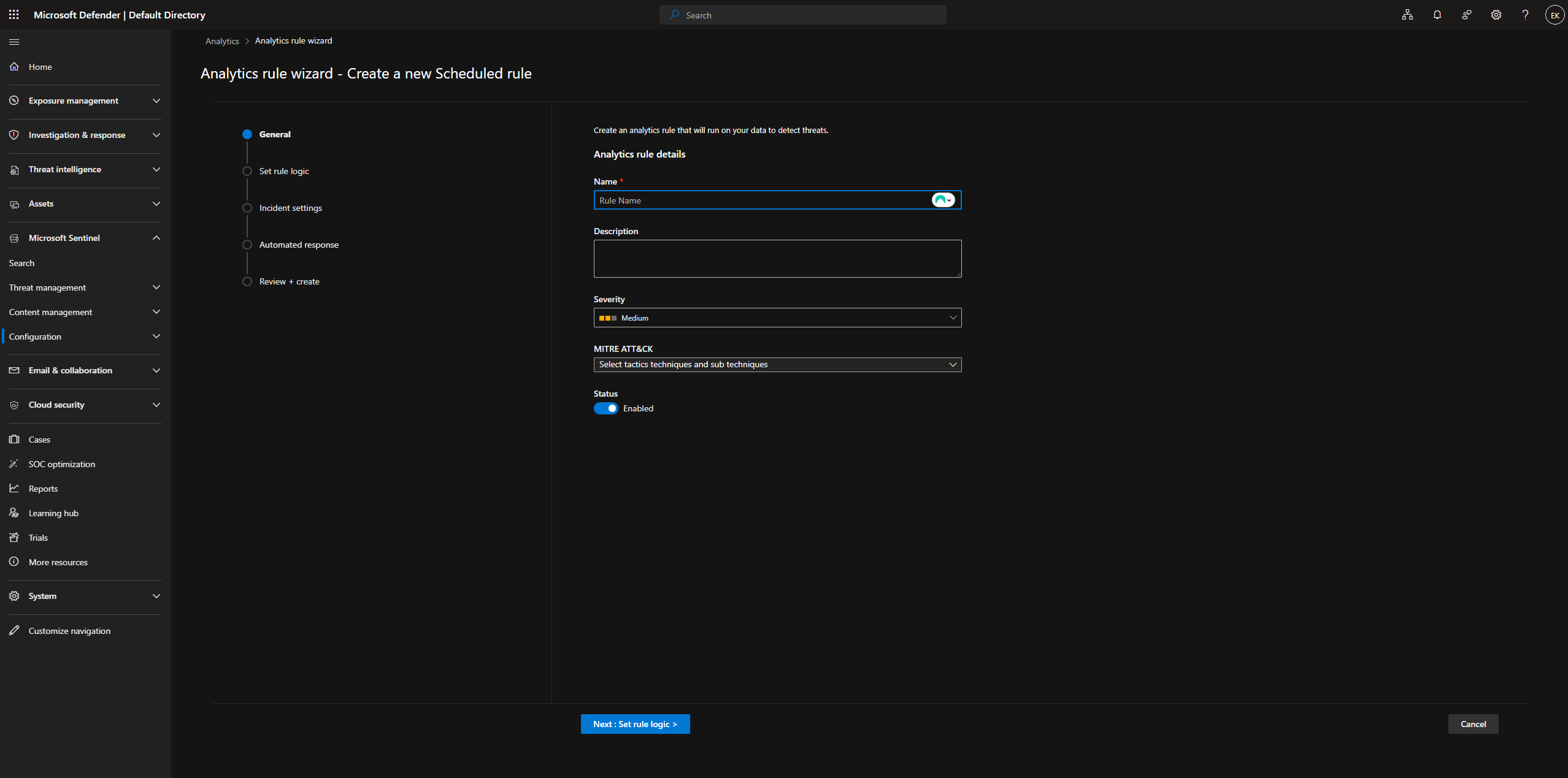Toggle the Enabled status switch
1568x778 pixels.
tap(605, 408)
